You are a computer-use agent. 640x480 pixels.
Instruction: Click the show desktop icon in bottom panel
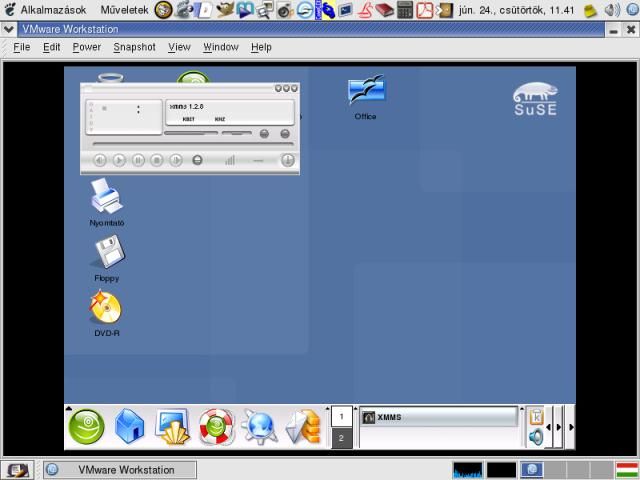pyautogui.click(x=17, y=470)
